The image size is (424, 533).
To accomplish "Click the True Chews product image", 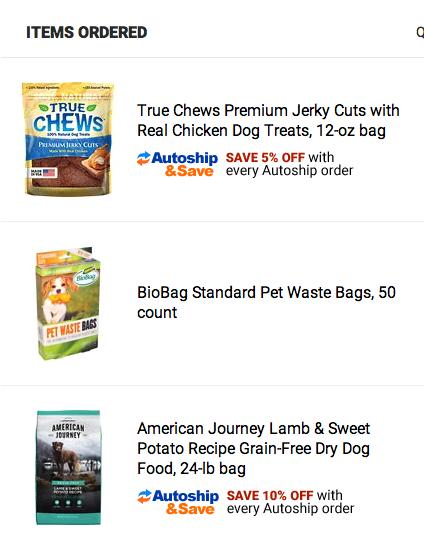I will [68, 139].
